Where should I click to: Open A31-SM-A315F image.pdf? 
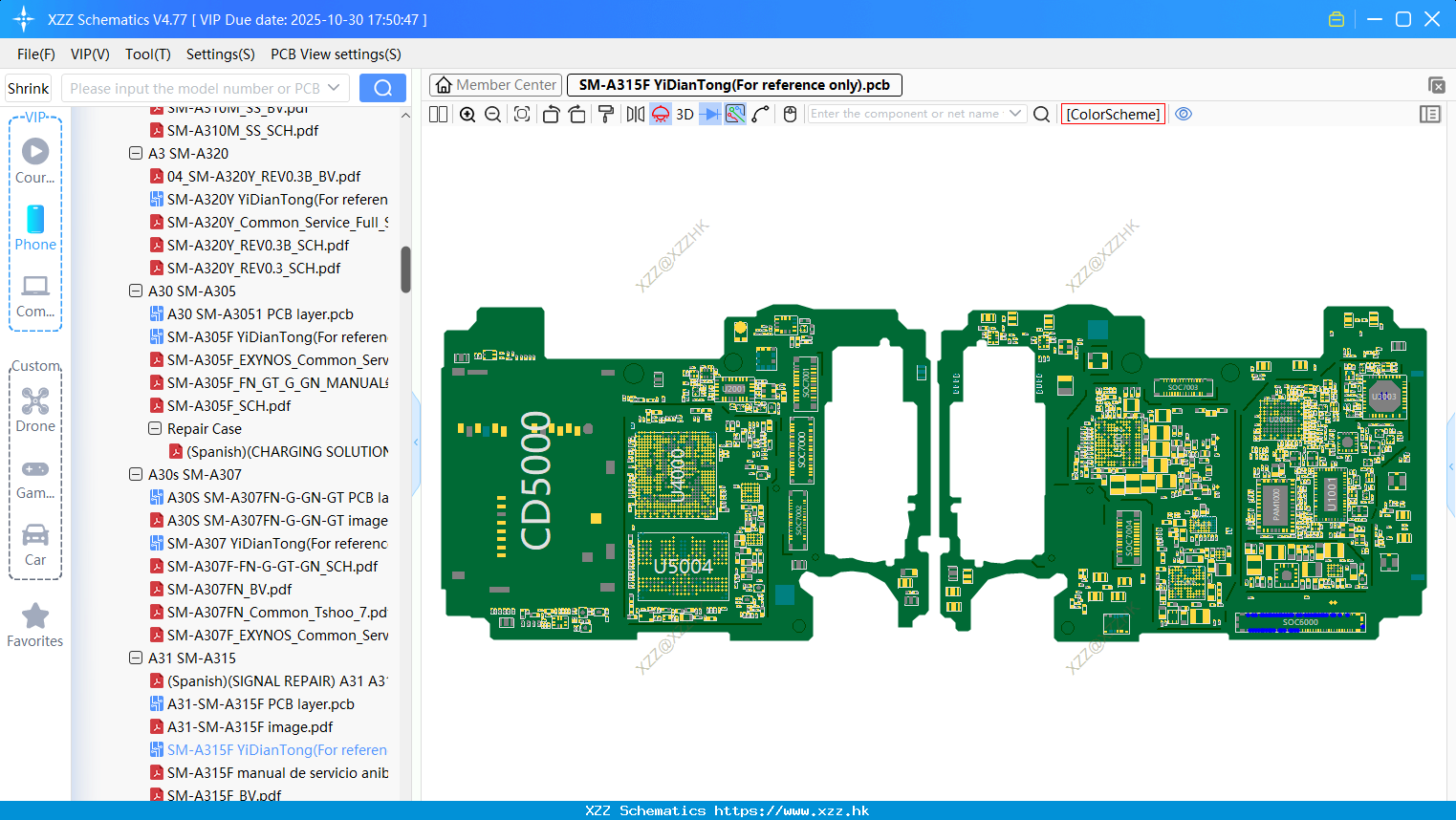tap(250, 726)
